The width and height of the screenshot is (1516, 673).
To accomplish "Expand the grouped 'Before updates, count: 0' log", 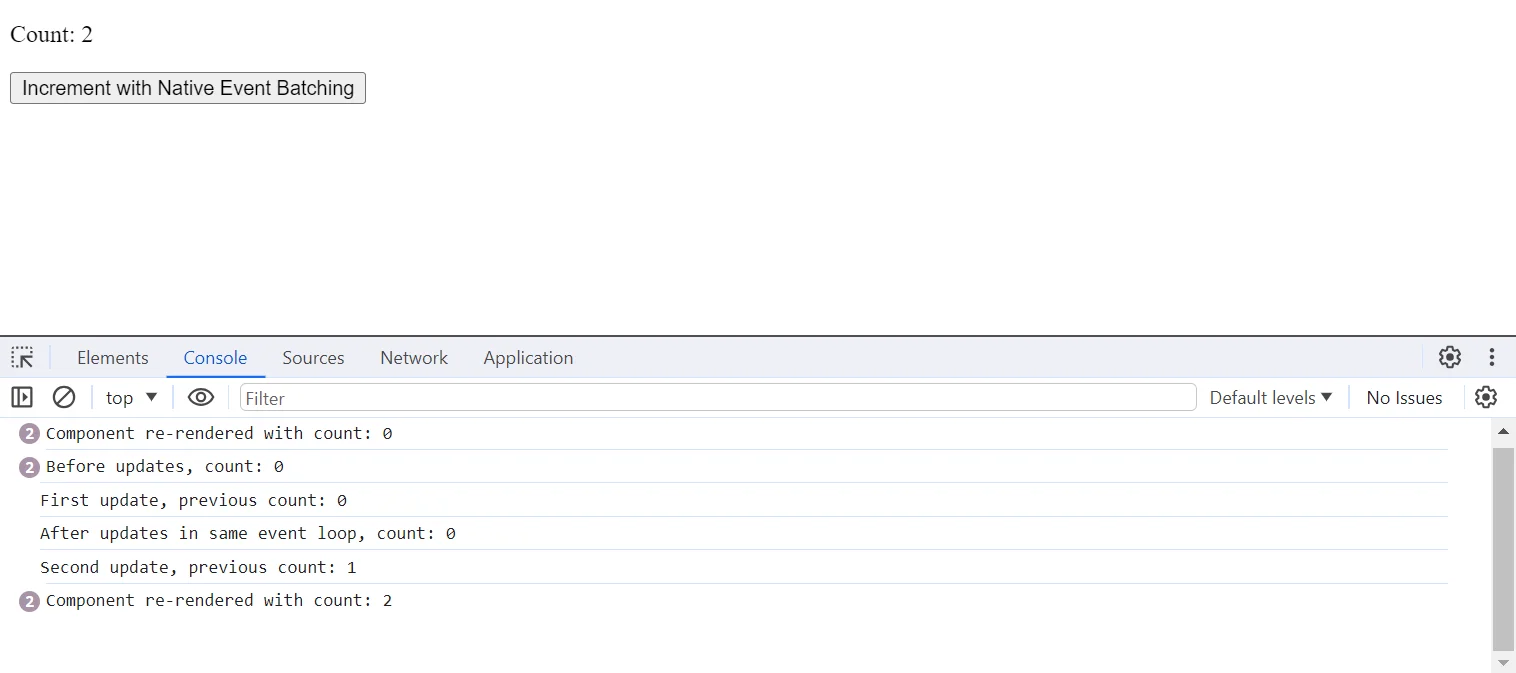I will point(28,467).
